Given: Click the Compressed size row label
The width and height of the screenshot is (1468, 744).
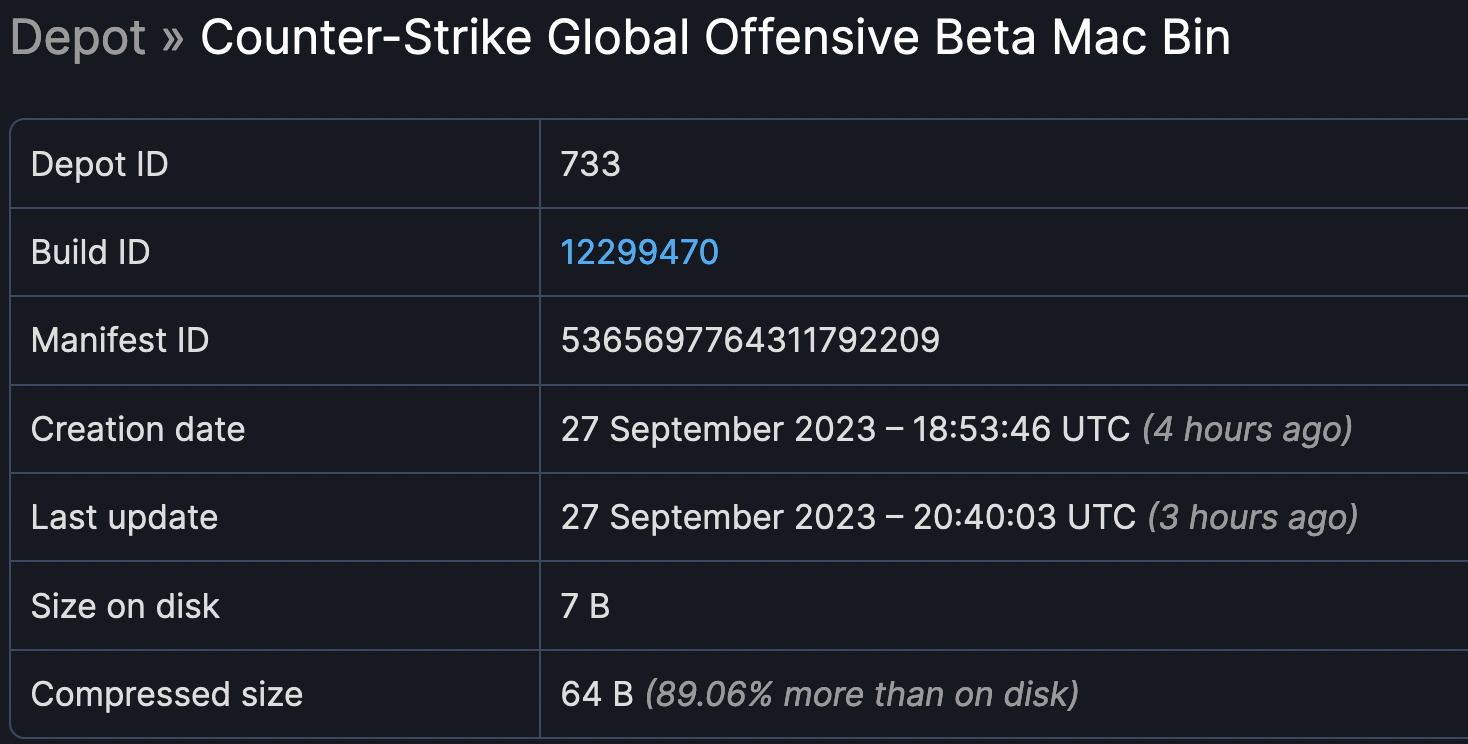Looking at the screenshot, I should 167,694.
